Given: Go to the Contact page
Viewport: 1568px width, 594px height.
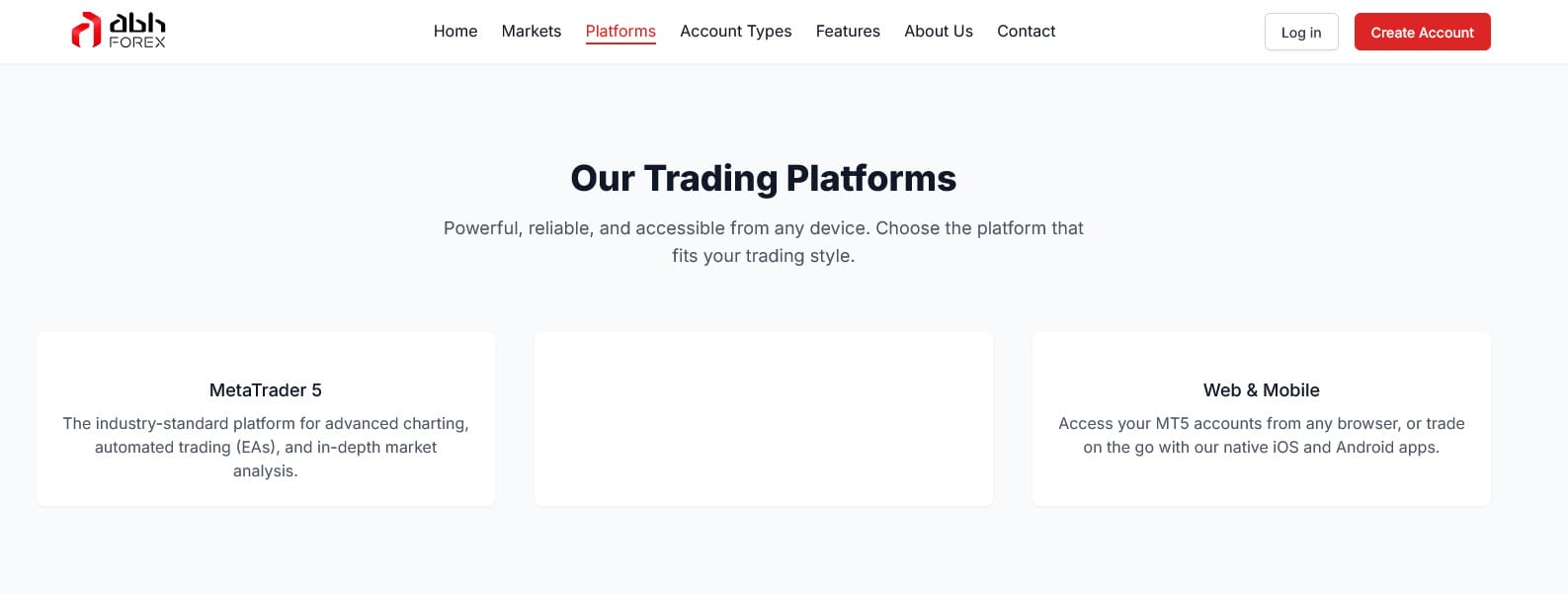Looking at the screenshot, I should tap(1026, 32).
